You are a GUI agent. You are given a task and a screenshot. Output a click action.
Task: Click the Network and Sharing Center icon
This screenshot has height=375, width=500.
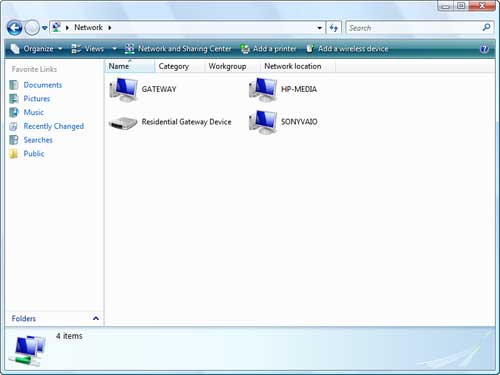129,49
